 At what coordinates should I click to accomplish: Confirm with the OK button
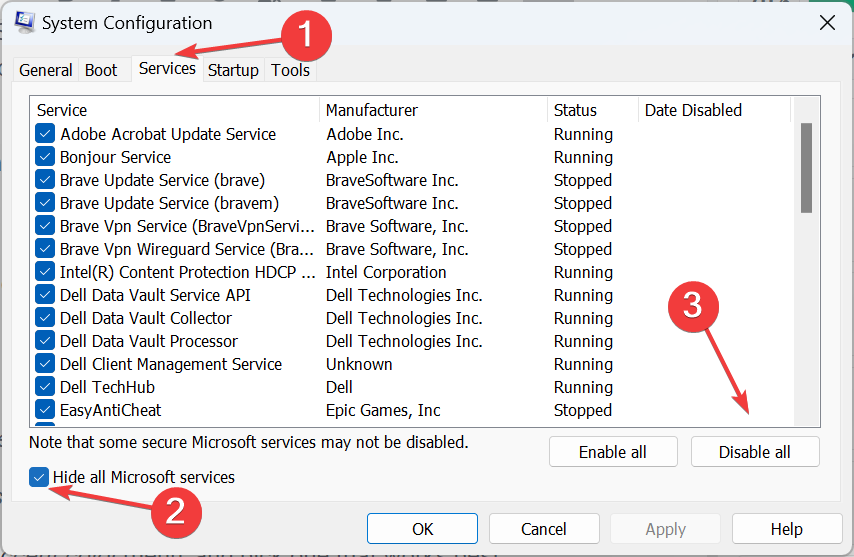422,529
